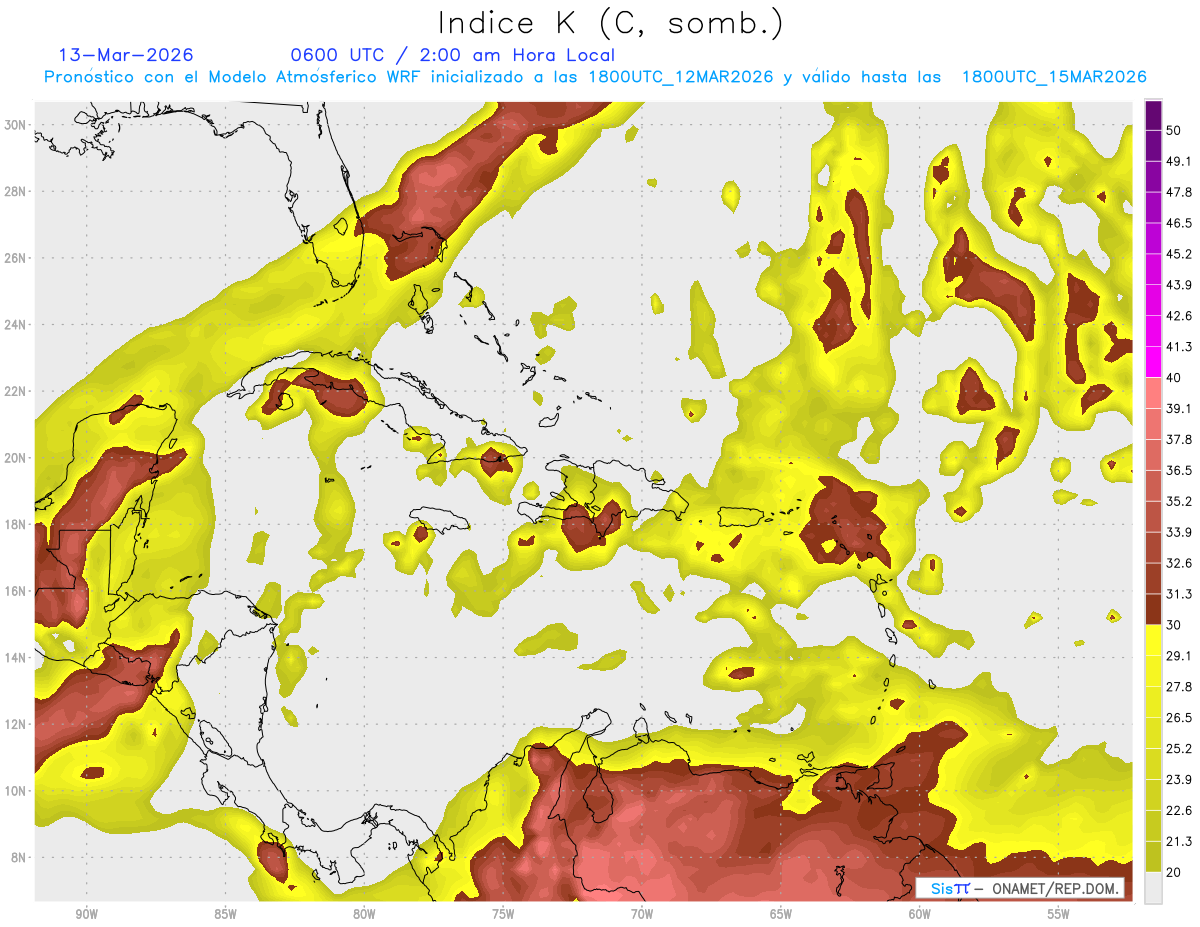This screenshot has width=1200, height=927.
Task: Pick the magenta legend swatch between 40 and 41.3
Action: [1153, 362]
